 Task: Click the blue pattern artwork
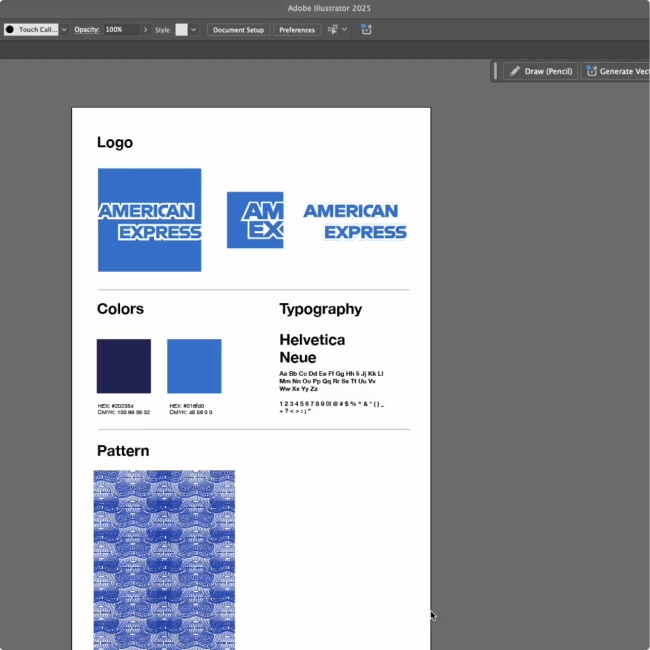tap(164, 558)
